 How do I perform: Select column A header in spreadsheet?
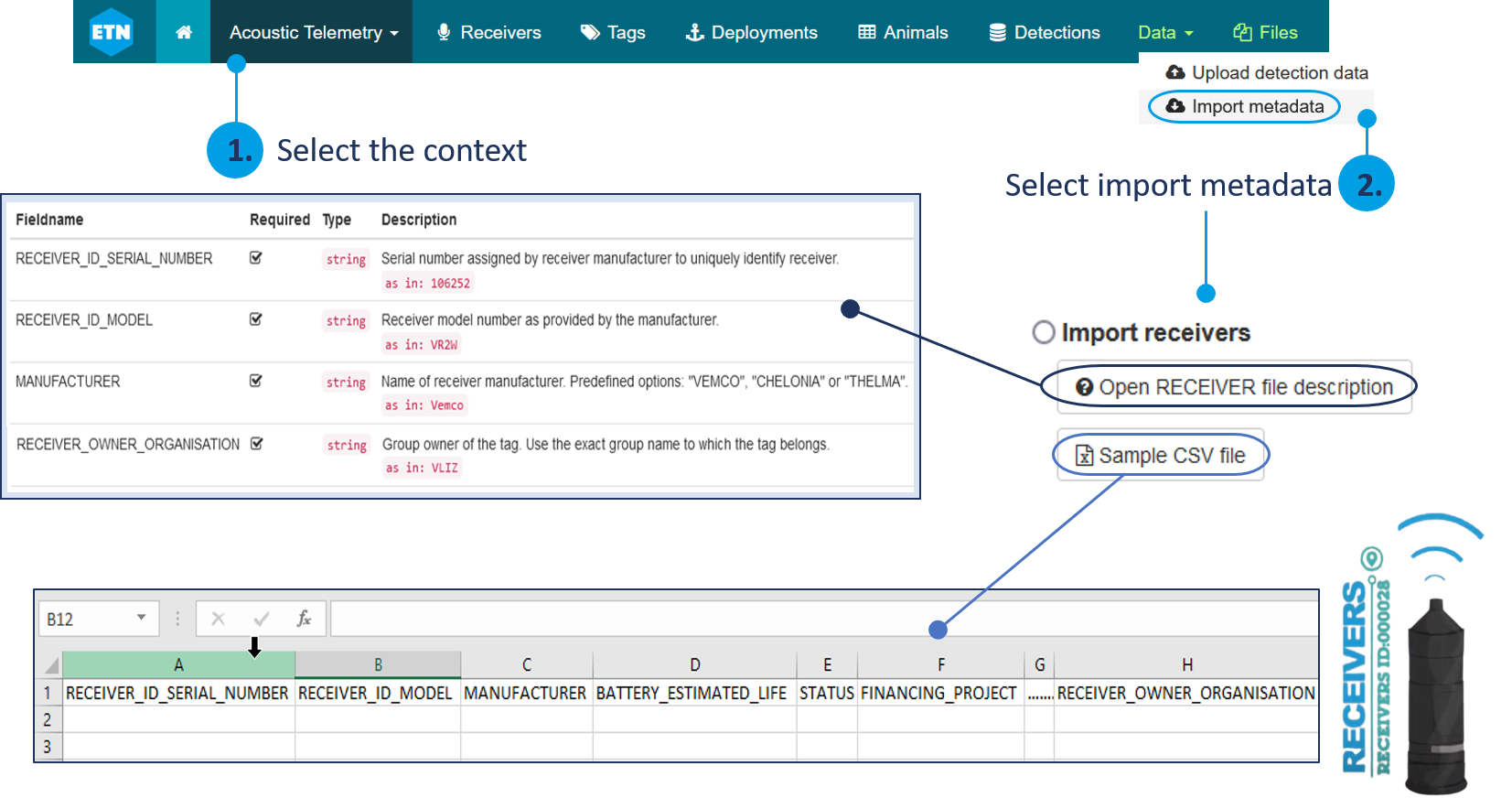tap(178, 664)
